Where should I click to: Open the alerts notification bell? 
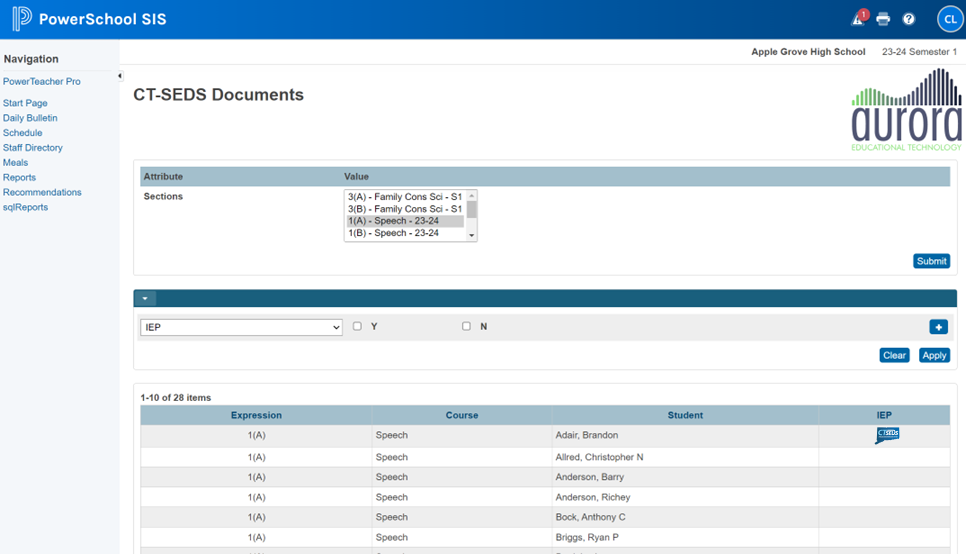click(x=858, y=19)
